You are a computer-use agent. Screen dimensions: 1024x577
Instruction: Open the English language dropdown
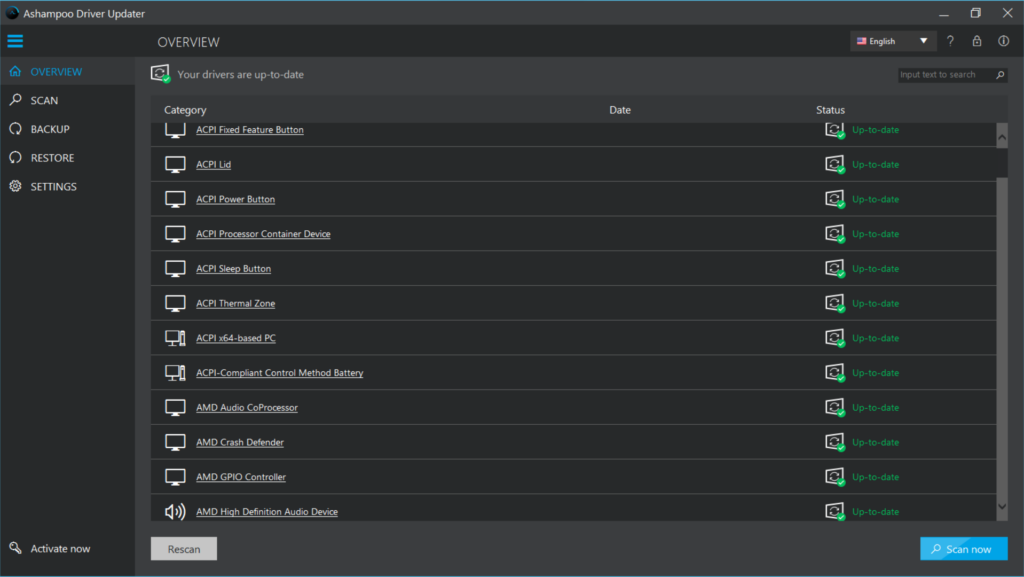tap(893, 41)
